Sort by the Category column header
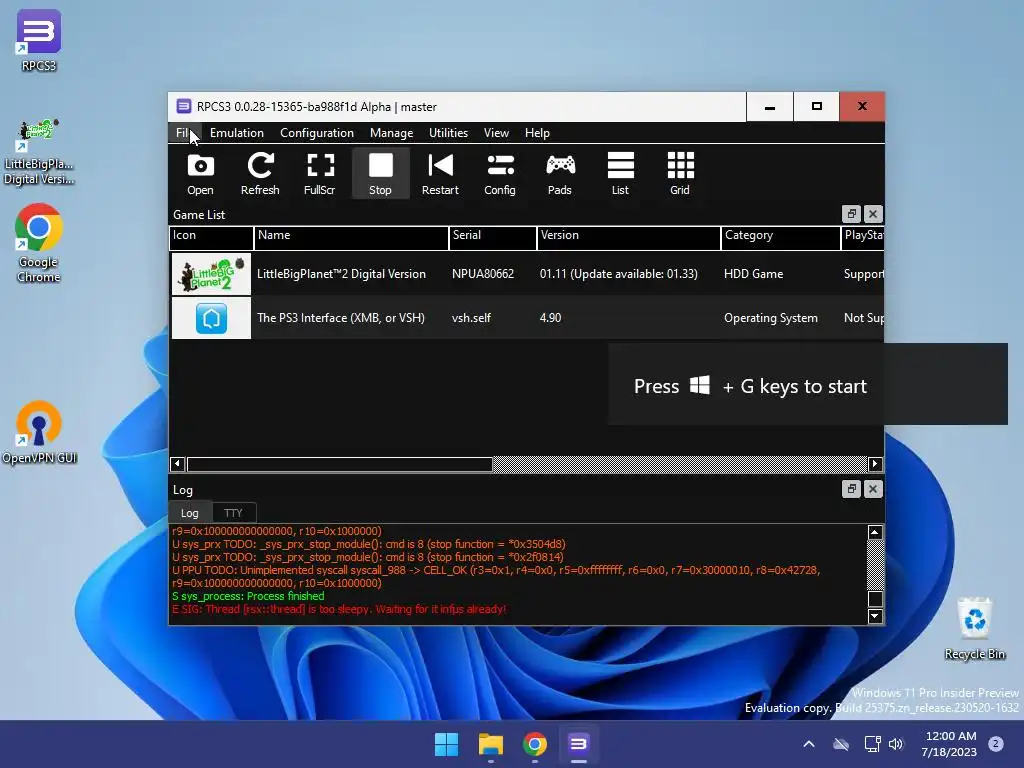Image resolution: width=1024 pixels, height=768 pixels. [780, 238]
